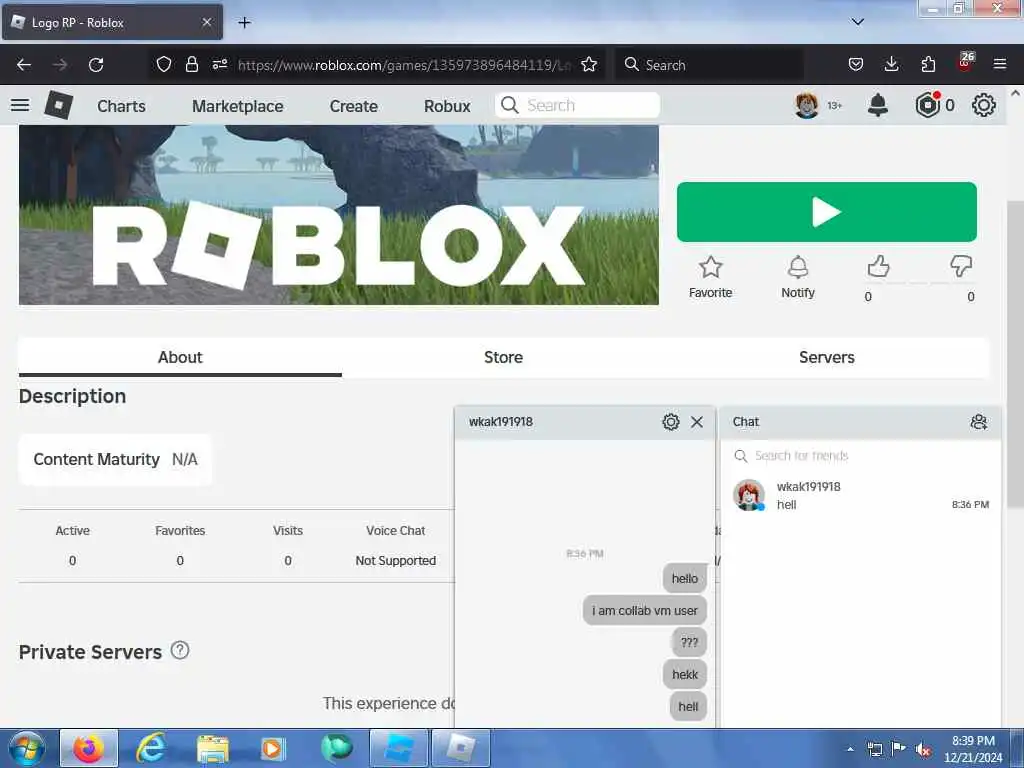Open wkak191918 conversation in chat list

(861, 496)
